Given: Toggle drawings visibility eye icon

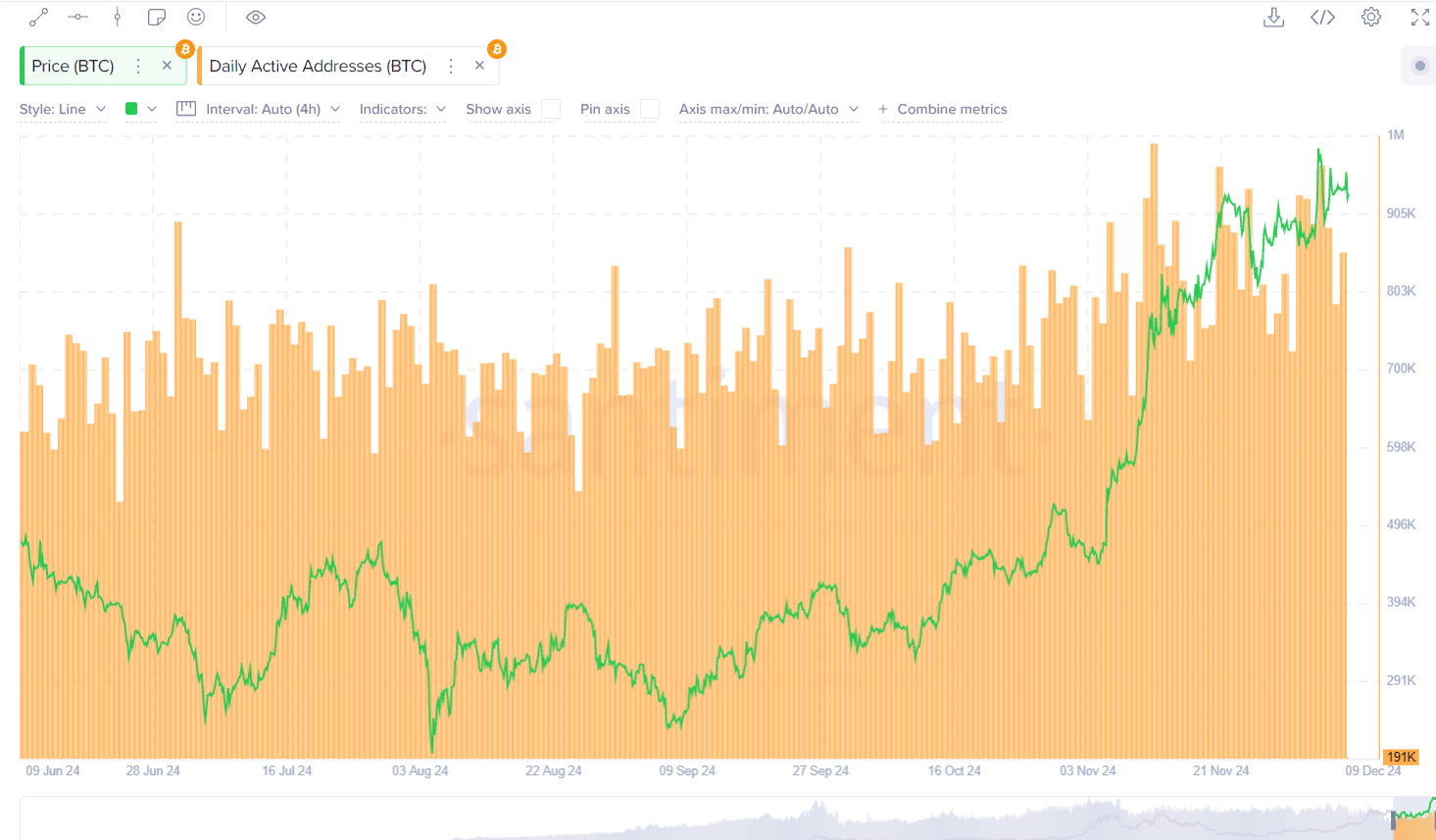Looking at the screenshot, I should tap(256, 18).
